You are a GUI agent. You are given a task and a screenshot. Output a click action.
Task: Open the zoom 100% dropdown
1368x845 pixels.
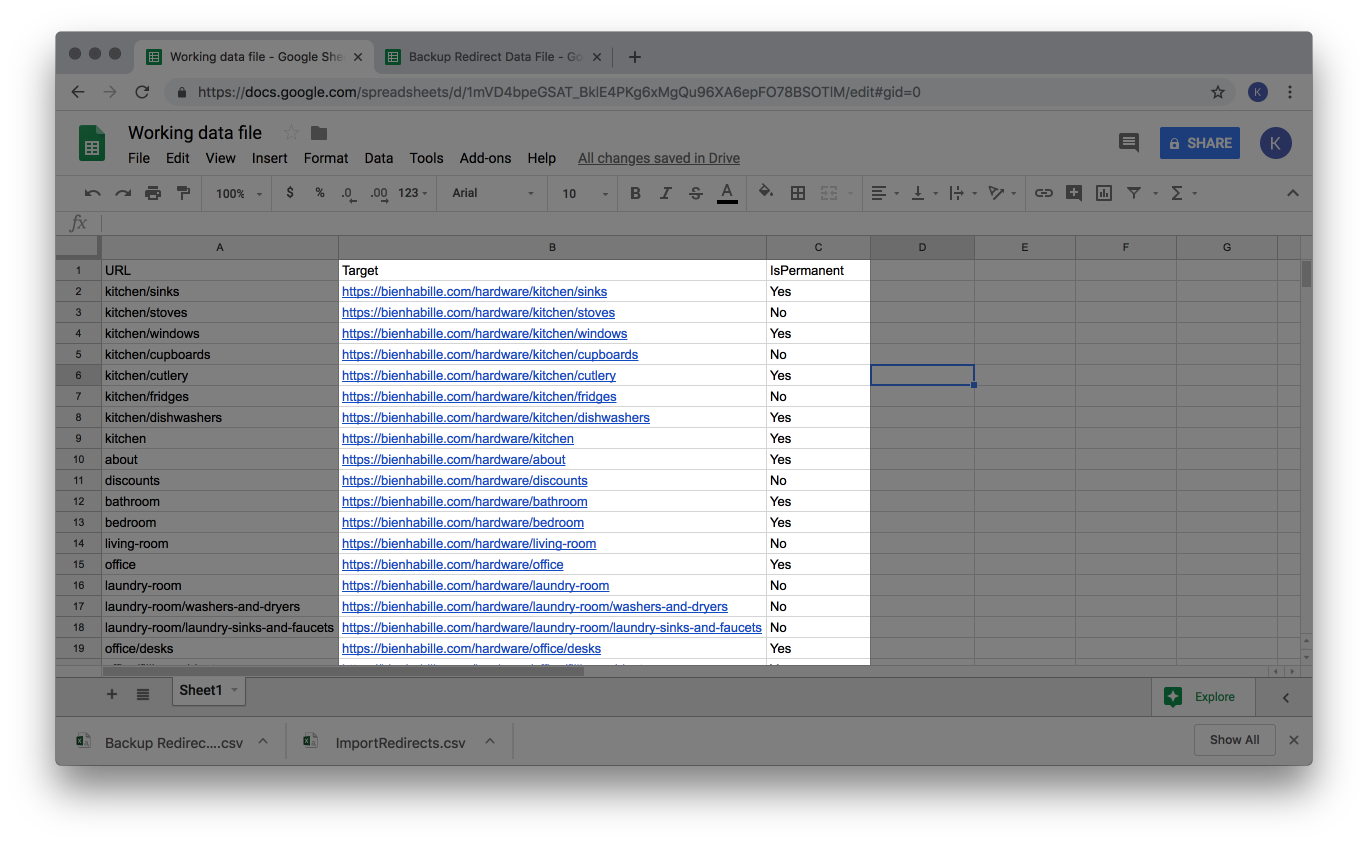click(239, 193)
